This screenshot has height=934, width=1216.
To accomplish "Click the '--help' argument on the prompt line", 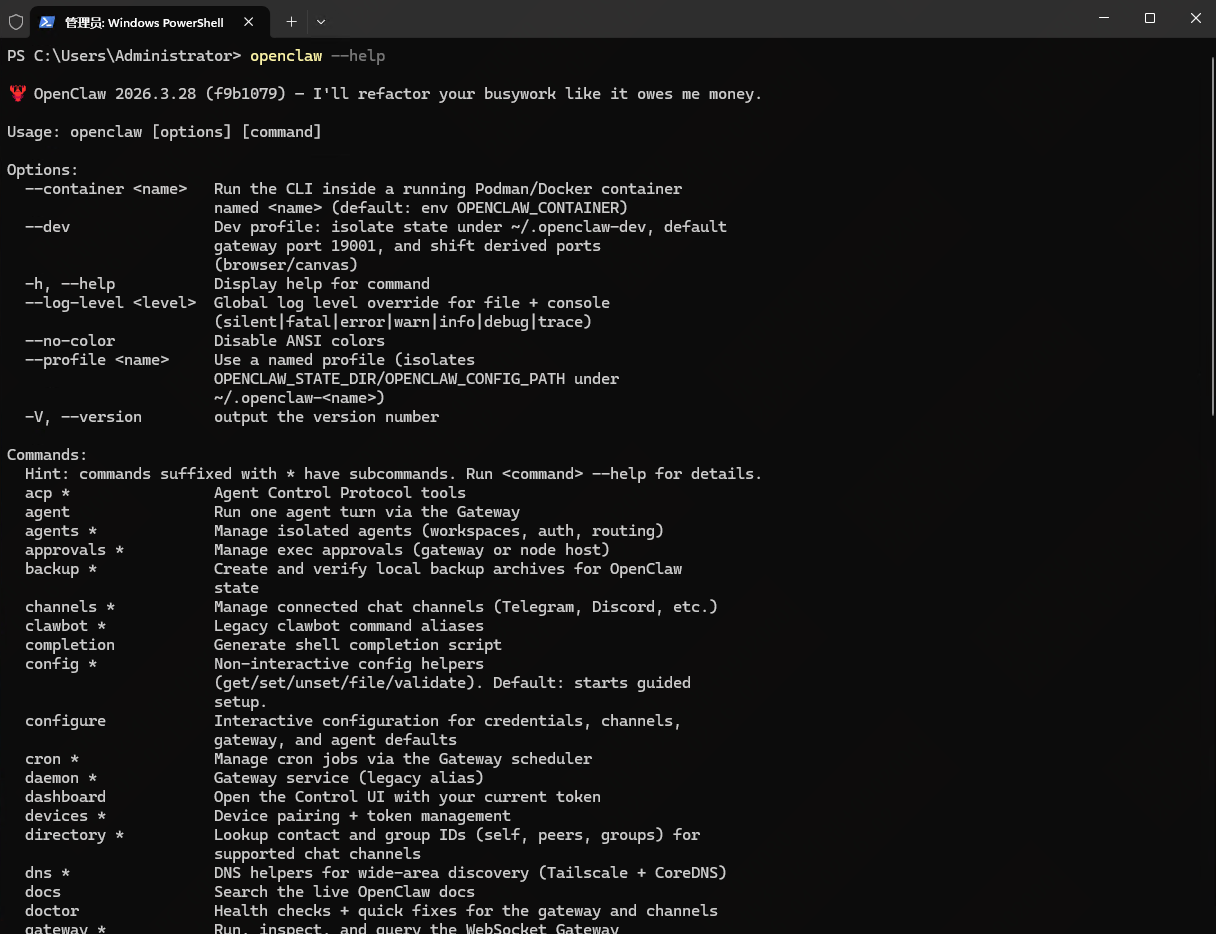I will point(358,56).
